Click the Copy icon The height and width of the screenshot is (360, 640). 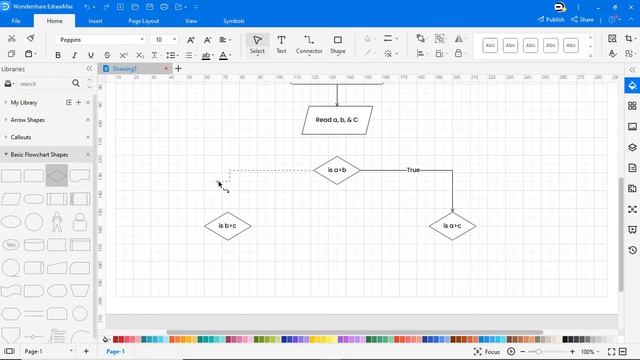click(11, 54)
